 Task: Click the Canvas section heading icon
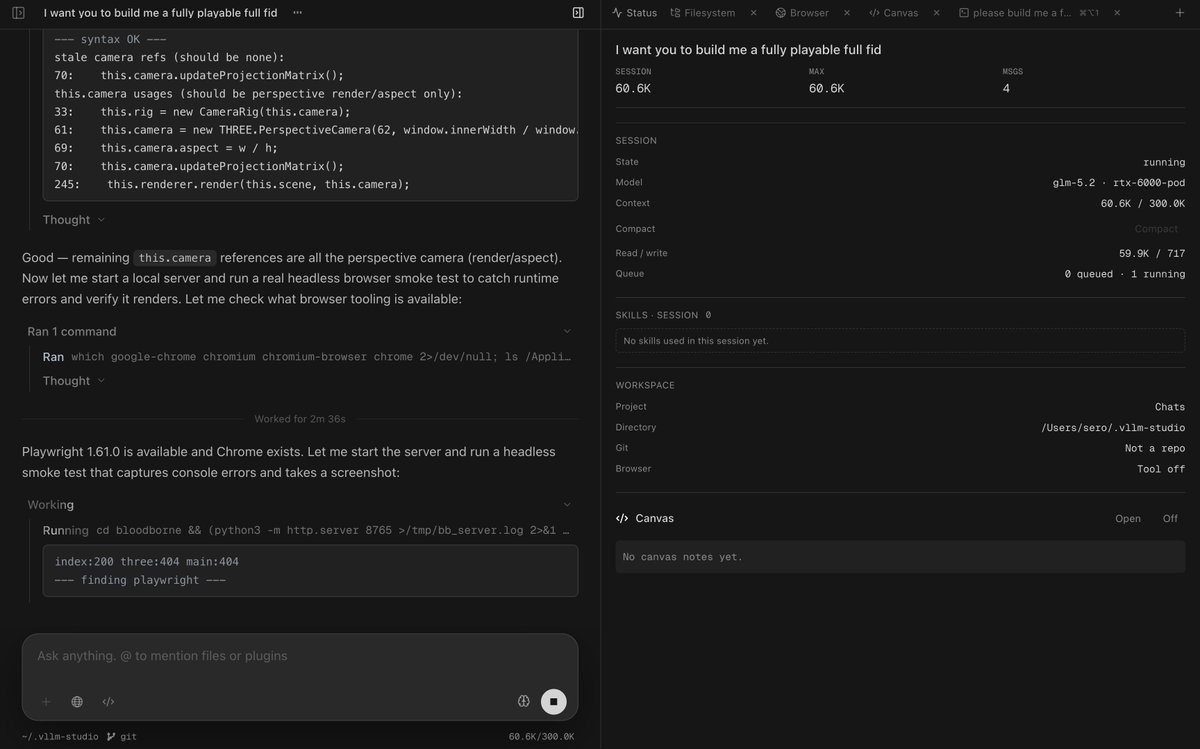point(622,519)
